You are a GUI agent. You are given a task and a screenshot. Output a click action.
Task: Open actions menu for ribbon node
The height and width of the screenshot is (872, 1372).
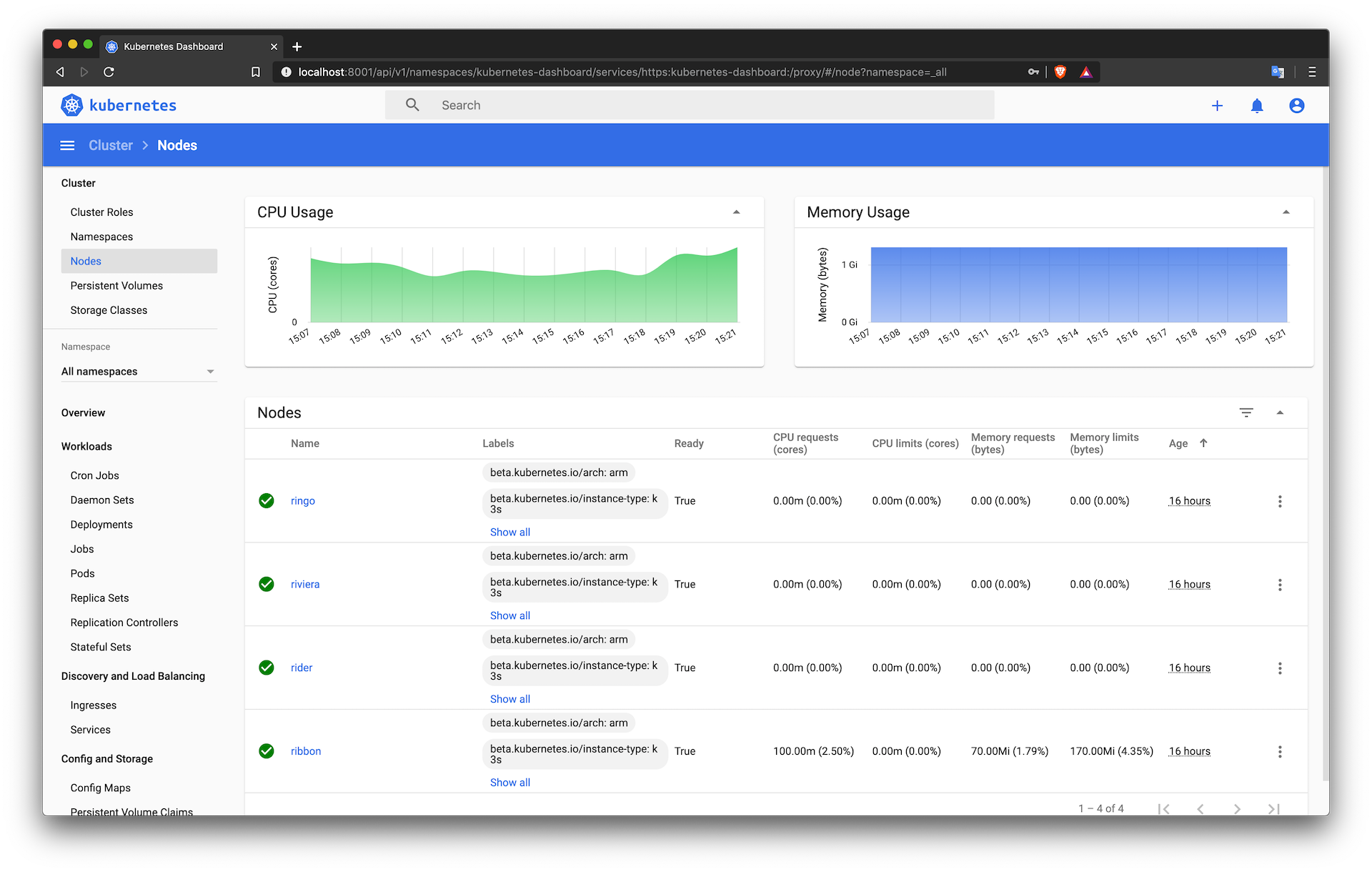(1280, 751)
